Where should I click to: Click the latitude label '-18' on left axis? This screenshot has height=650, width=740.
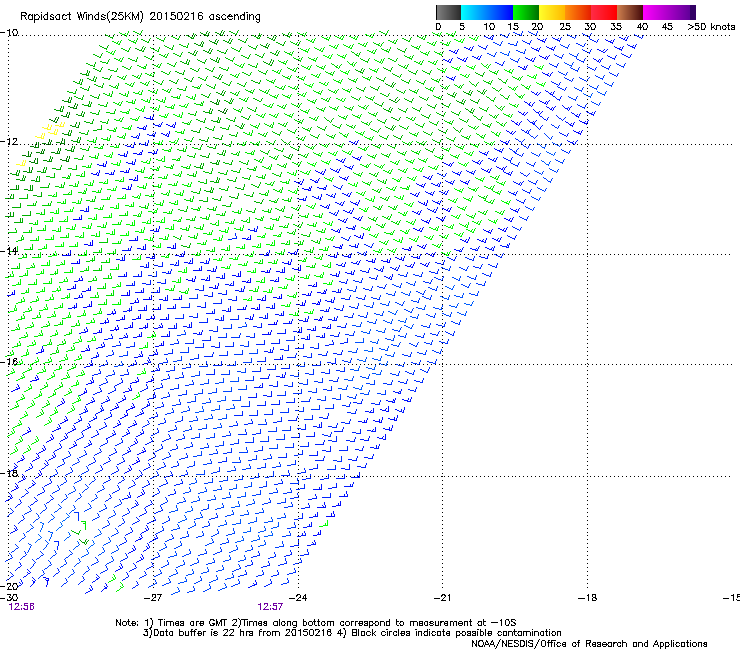point(9,473)
